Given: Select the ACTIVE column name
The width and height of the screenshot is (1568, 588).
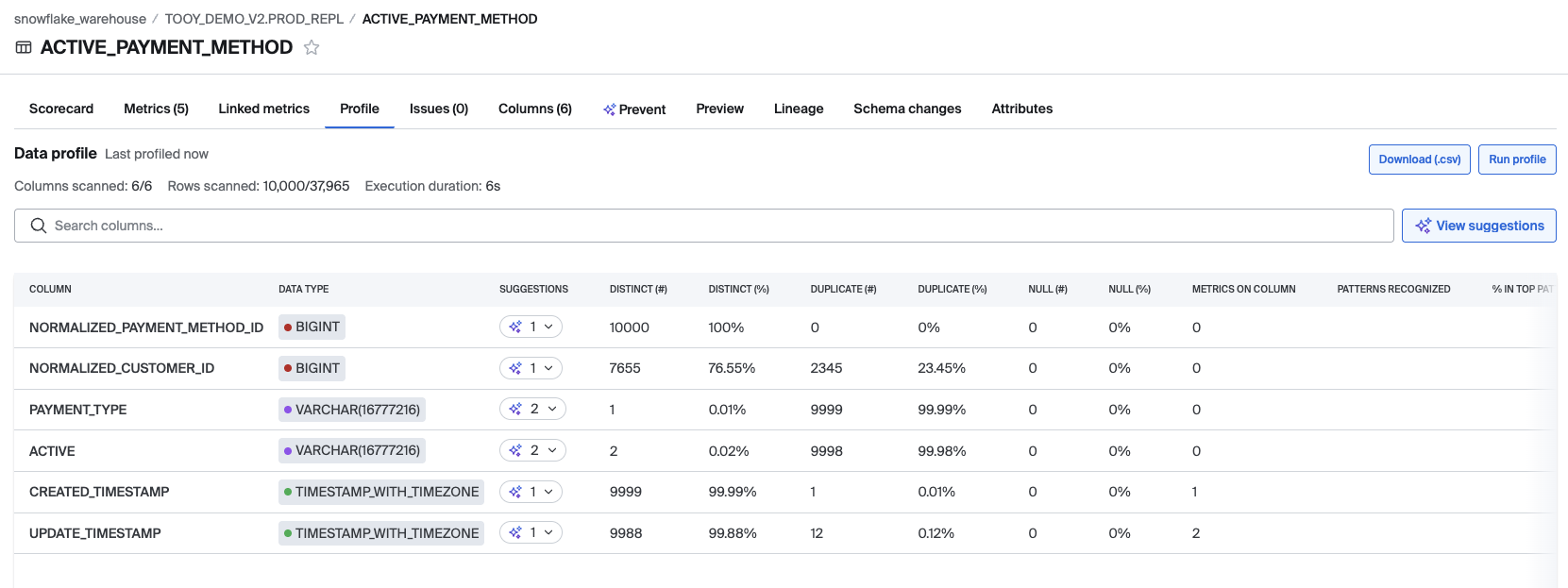Looking at the screenshot, I should click(52, 451).
